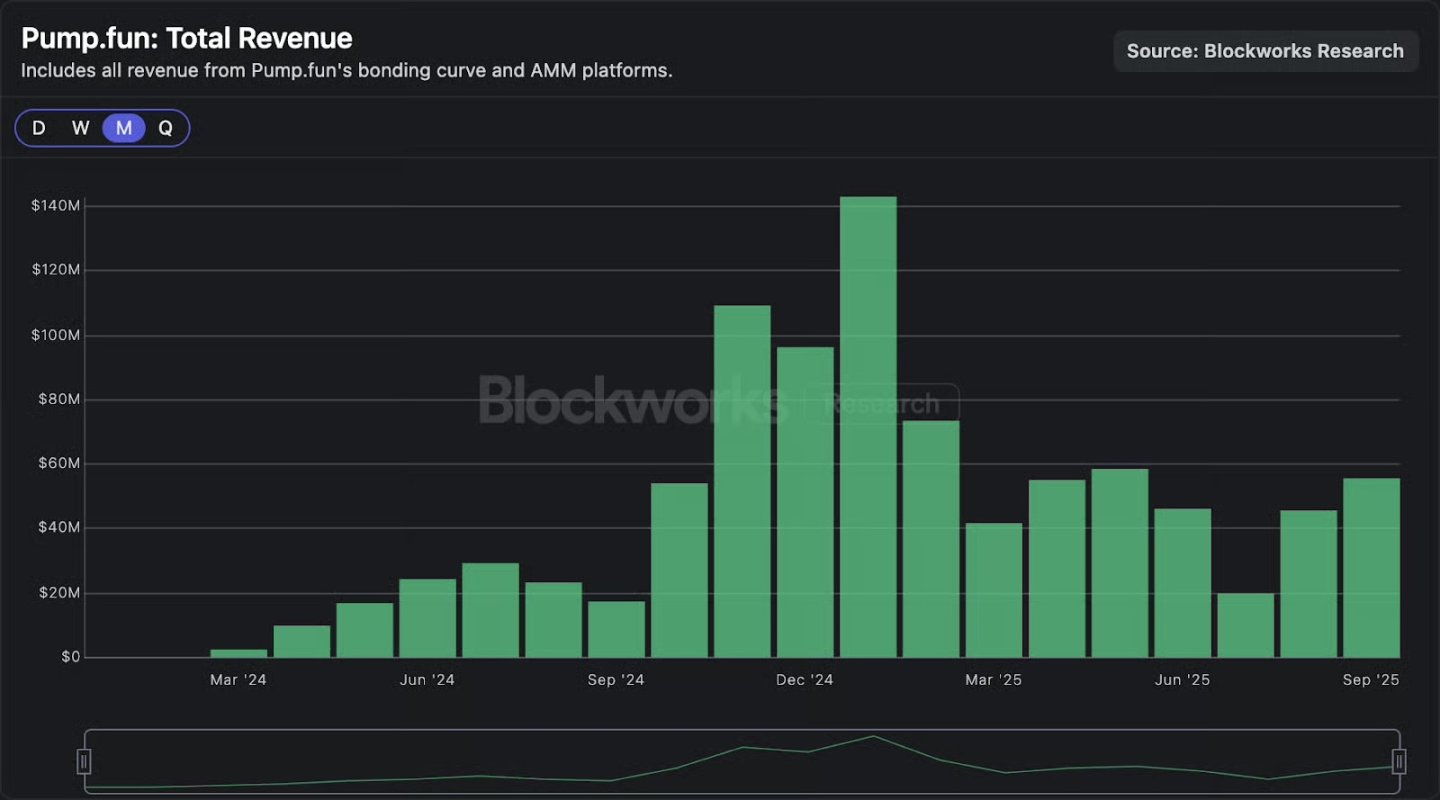
Task: Click the Mar '25 x-axis label
Action: point(993,680)
